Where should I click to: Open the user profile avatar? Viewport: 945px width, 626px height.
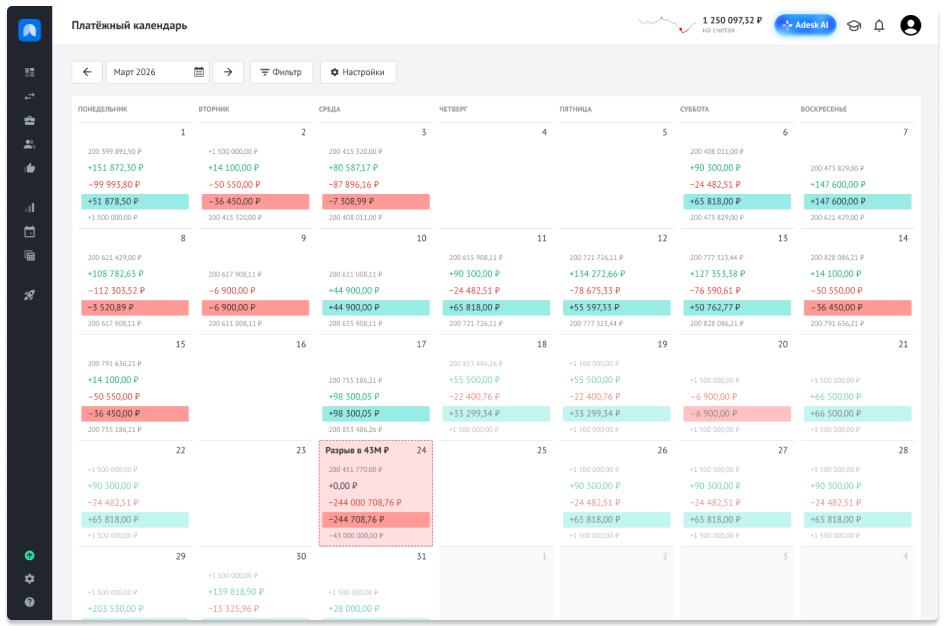coord(911,25)
